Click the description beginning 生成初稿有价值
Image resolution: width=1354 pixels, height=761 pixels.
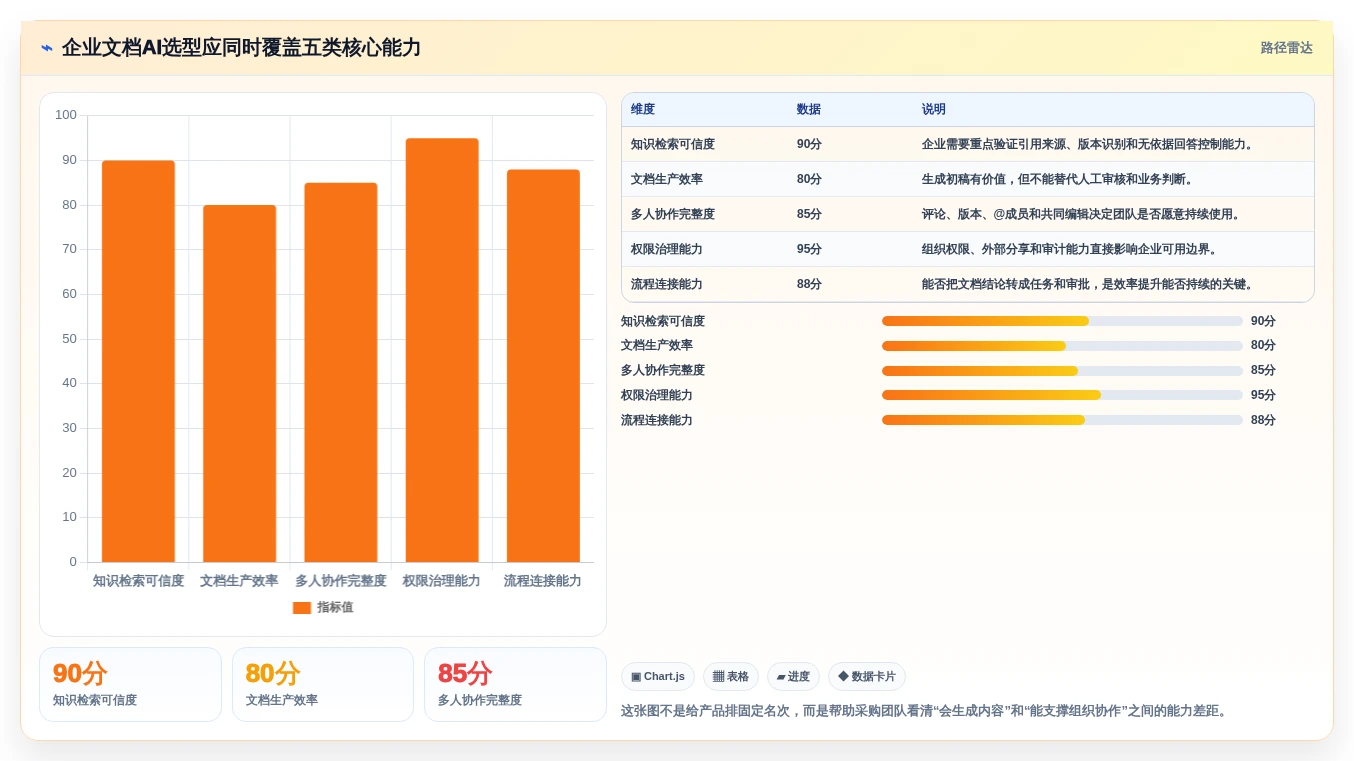click(x=1059, y=179)
